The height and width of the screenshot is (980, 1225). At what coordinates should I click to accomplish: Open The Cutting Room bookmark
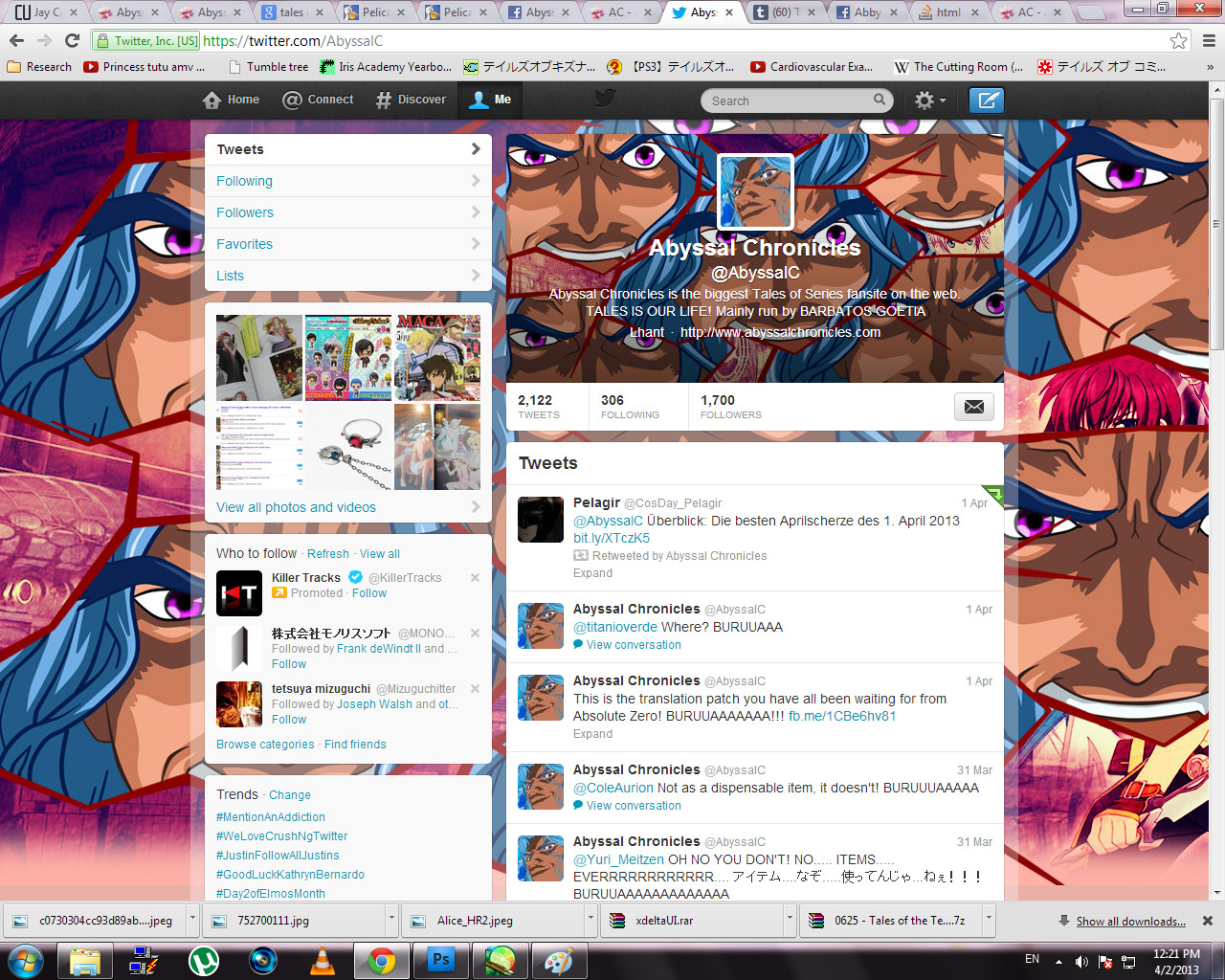959,67
